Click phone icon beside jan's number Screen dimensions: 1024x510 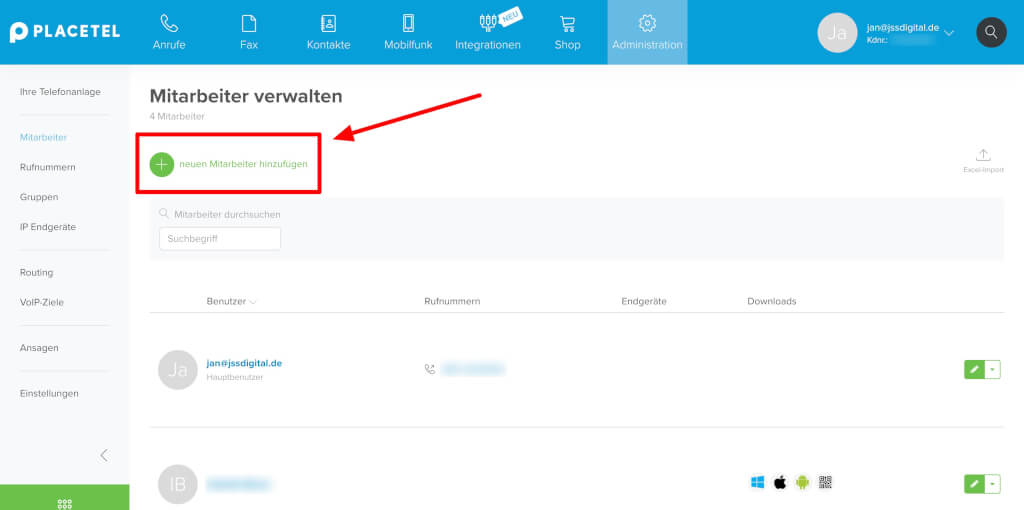[430, 370]
